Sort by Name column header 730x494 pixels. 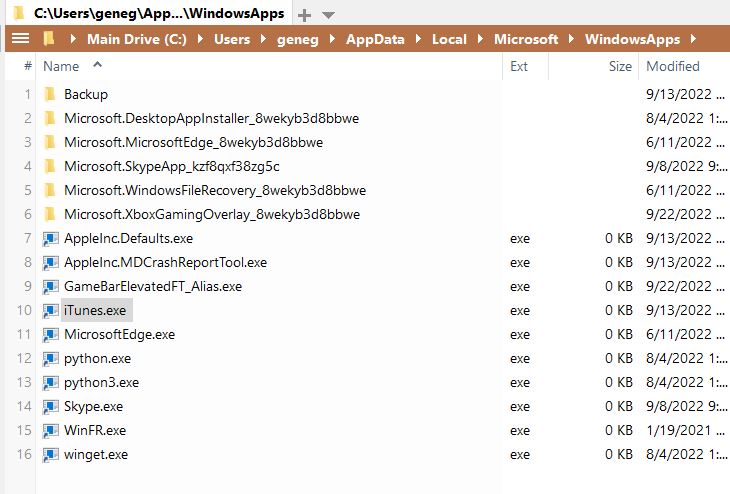(61, 66)
